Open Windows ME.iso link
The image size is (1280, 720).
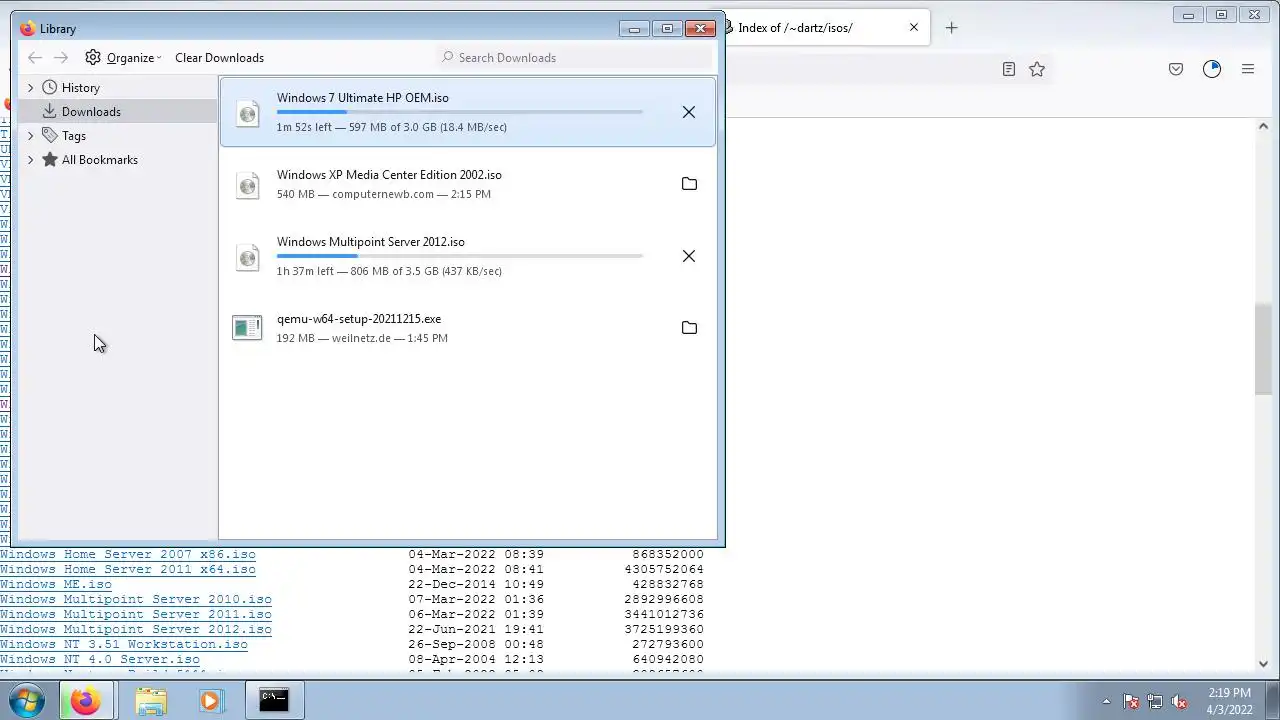[x=56, y=584]
